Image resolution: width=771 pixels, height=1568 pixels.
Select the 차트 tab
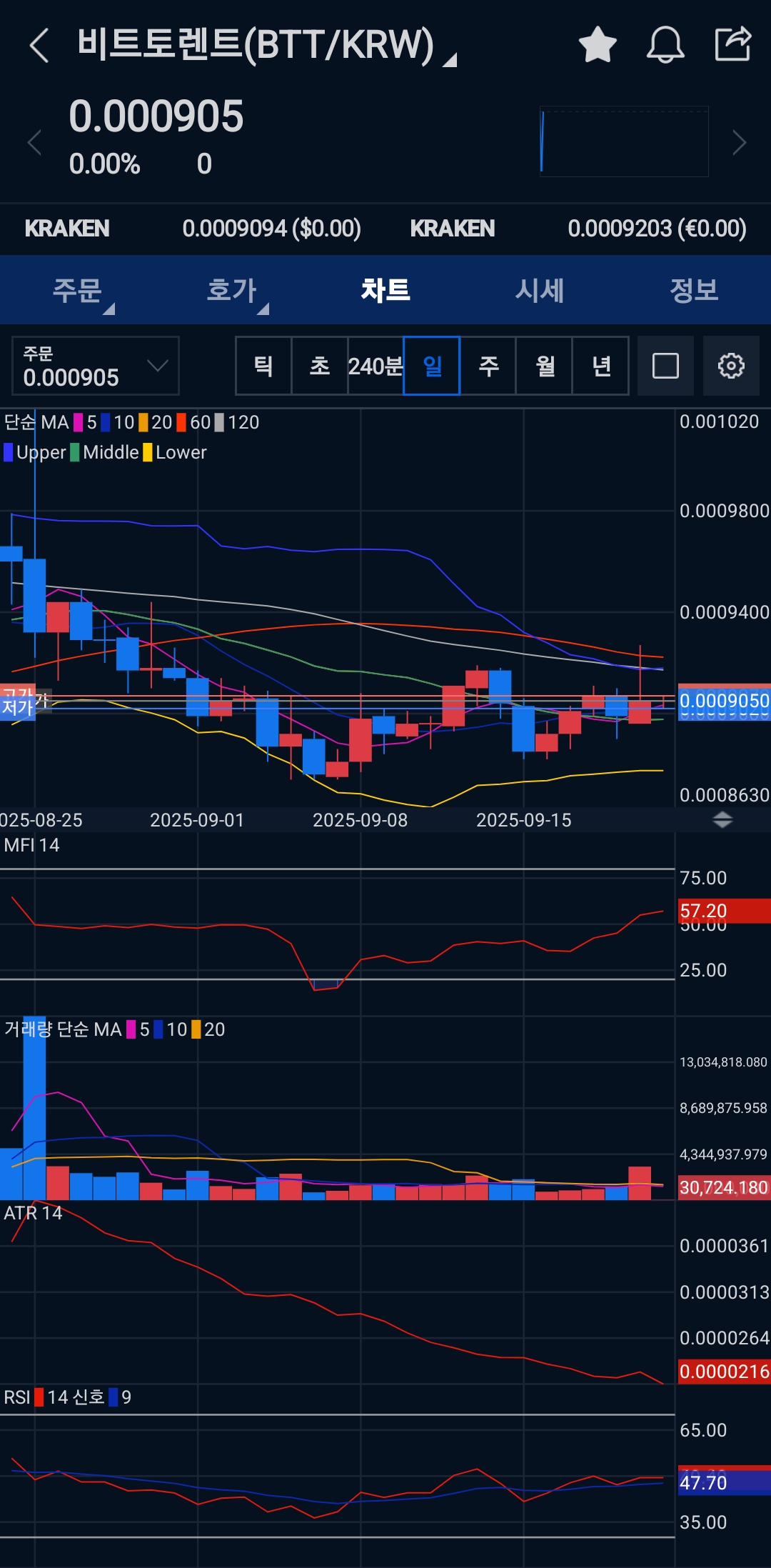[x=385, y=290]
